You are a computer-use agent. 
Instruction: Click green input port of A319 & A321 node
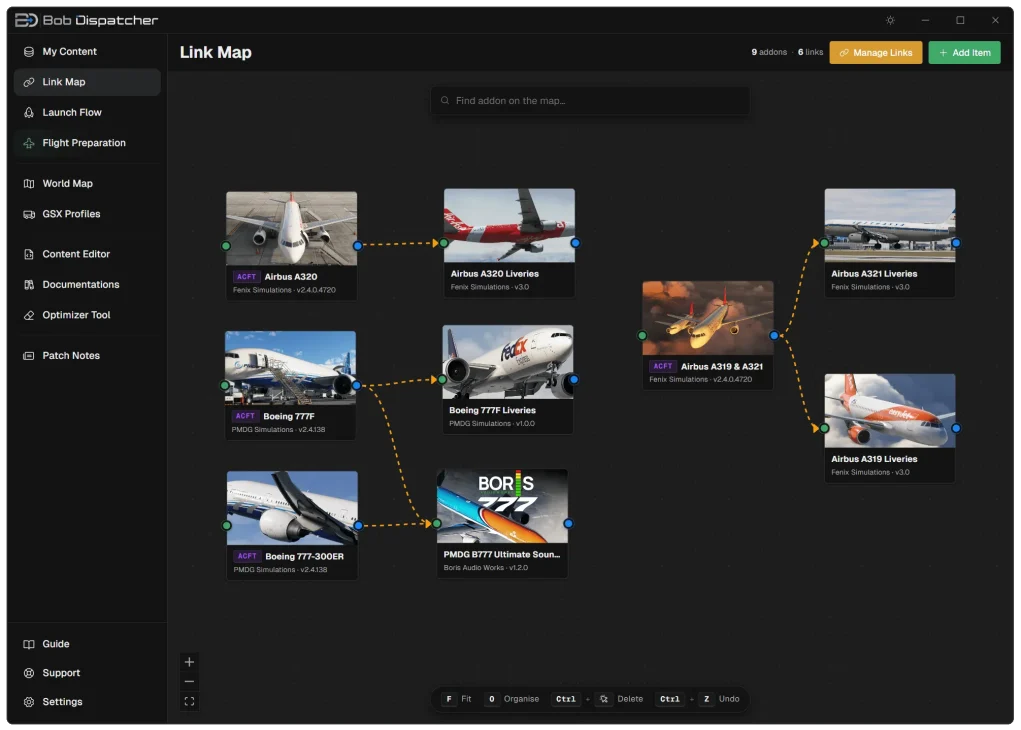643,335
